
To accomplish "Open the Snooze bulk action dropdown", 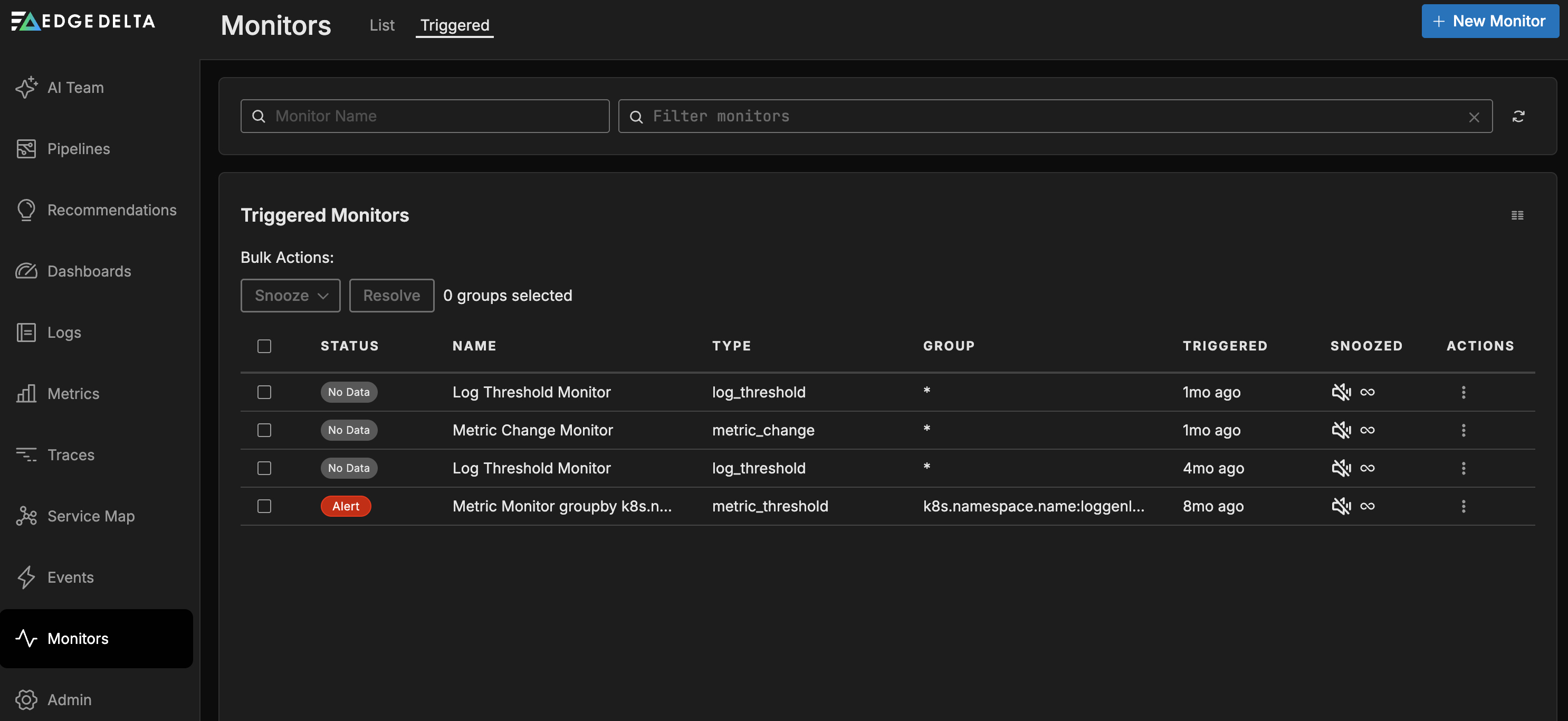I will click(x=290, y=296).
